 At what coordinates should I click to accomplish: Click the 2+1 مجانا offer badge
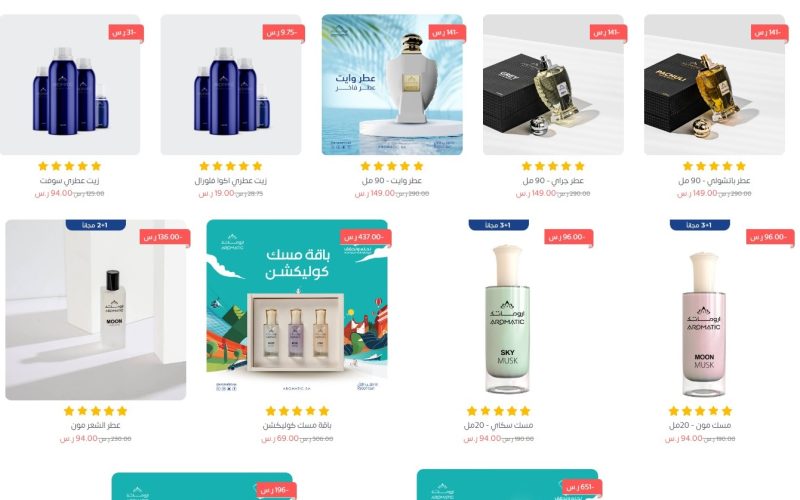(96, 225)
